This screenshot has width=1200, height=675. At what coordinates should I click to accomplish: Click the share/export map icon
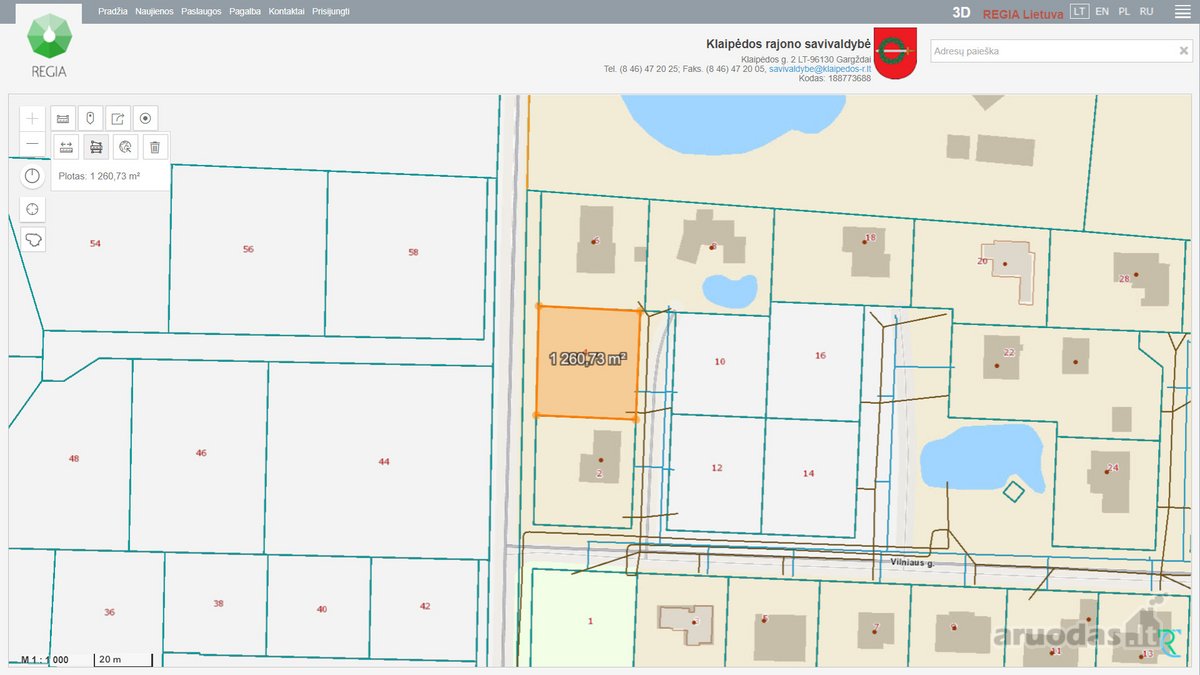[118, 118]
